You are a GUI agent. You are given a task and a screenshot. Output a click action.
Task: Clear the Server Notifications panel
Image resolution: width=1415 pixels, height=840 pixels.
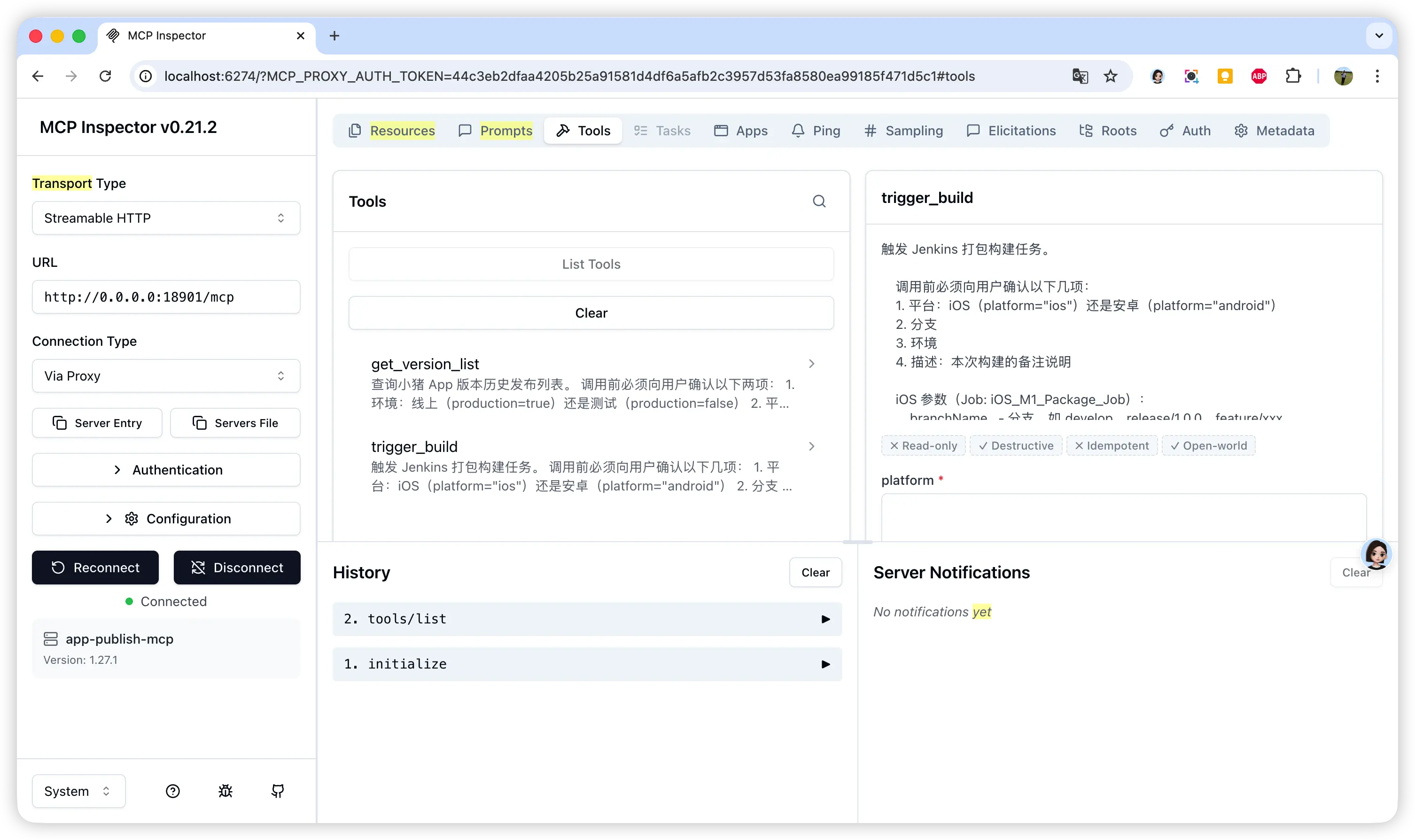click(1355, 572)
